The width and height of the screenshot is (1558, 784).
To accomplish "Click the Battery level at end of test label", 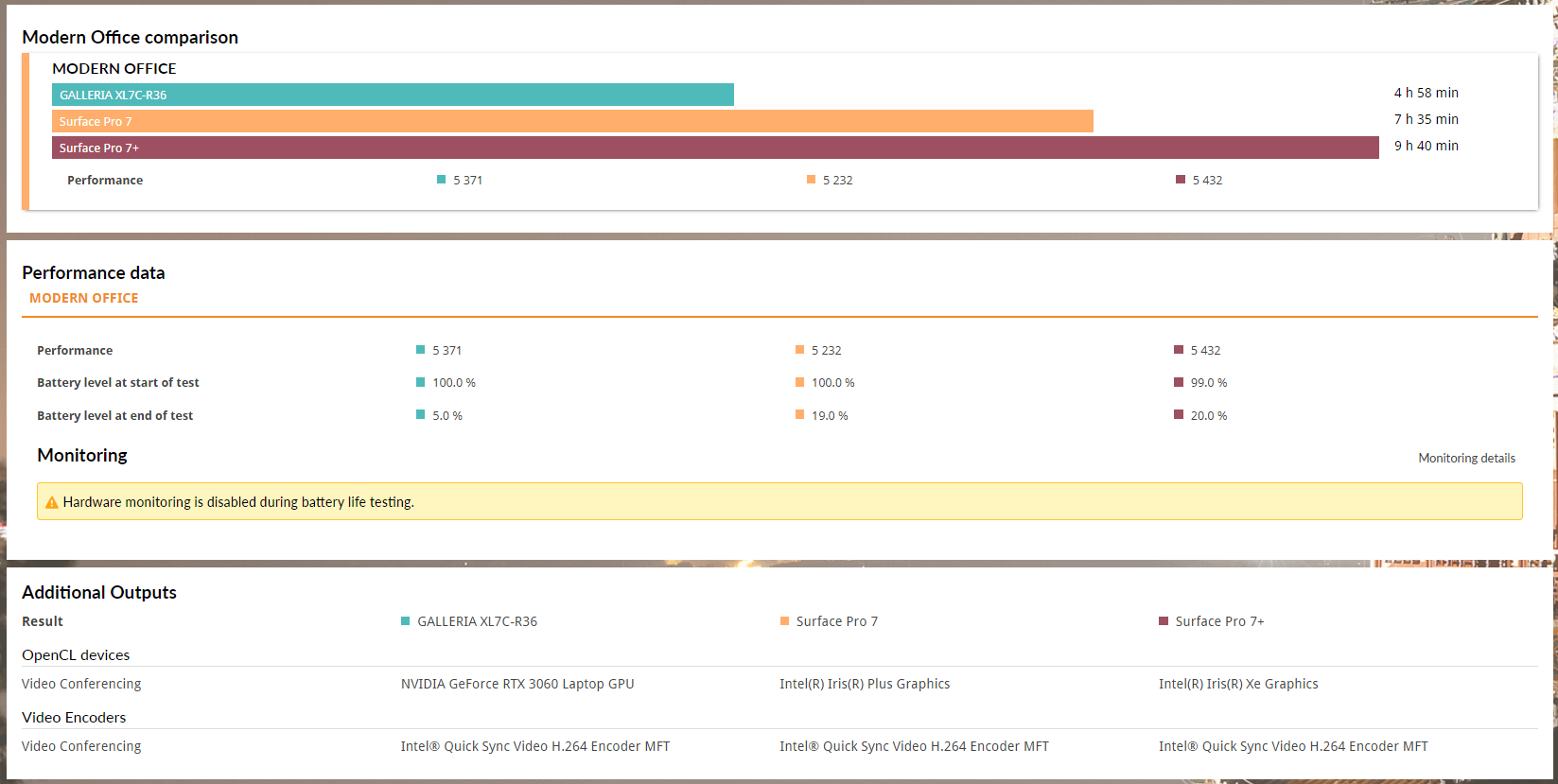I will pos(114,416).
